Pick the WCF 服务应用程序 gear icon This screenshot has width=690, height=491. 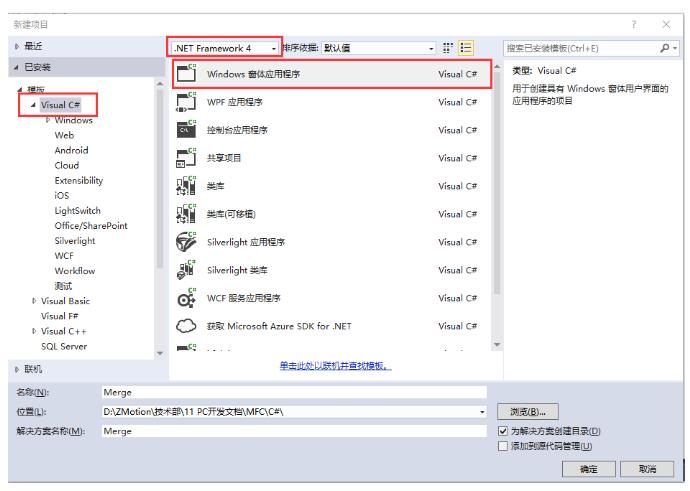coord(186,298)
